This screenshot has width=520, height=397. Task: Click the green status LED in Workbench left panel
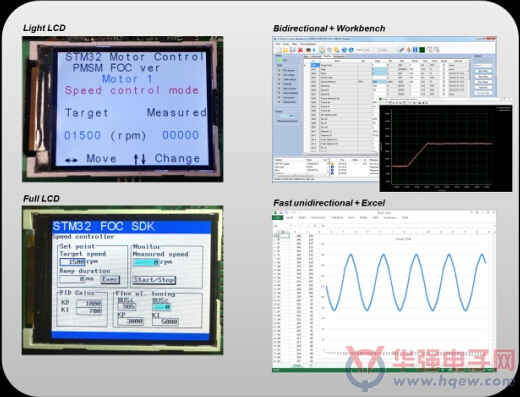279,60
